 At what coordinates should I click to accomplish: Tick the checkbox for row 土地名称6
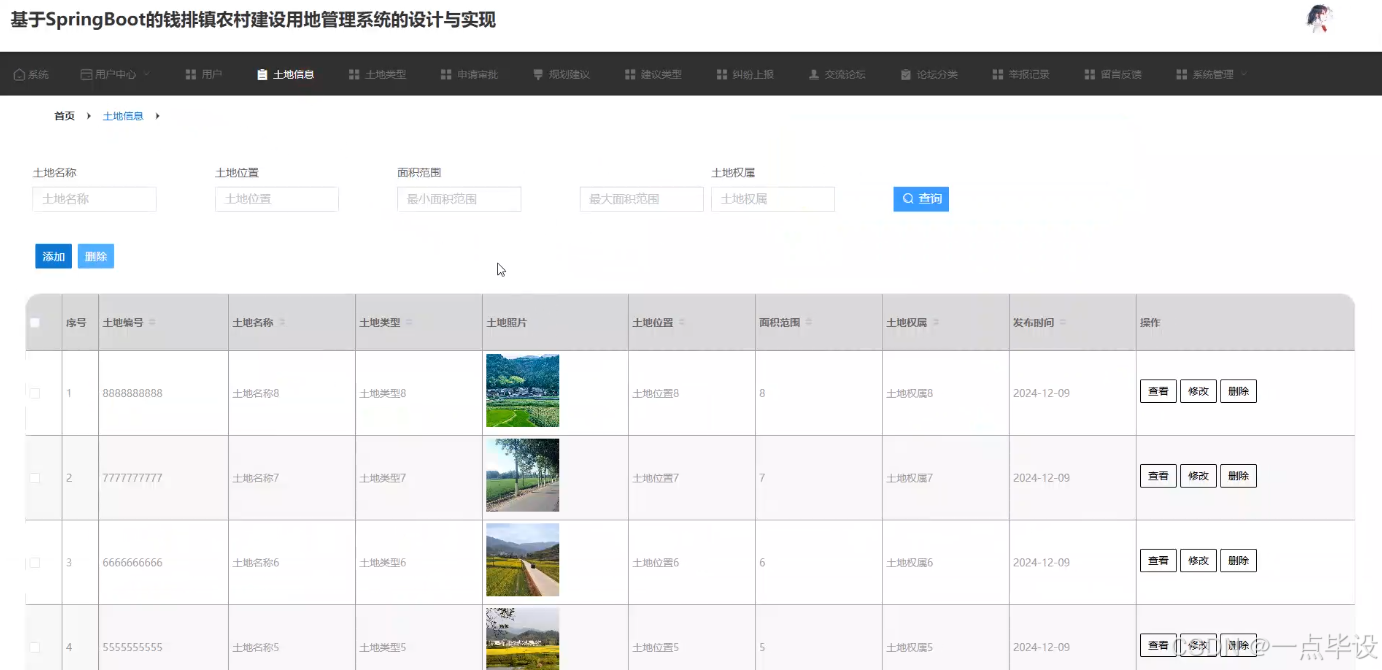tap(35, 563)
